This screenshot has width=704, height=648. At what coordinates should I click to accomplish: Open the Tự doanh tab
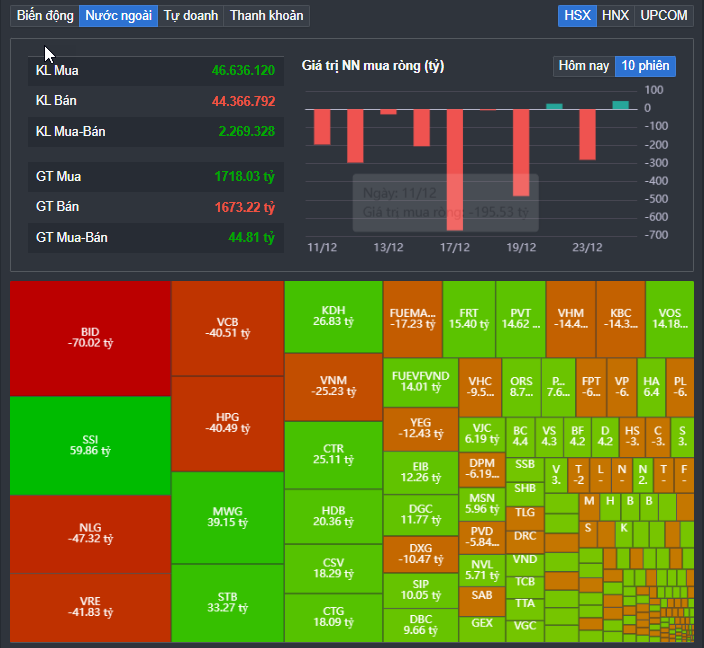click(x=190, y=16)
